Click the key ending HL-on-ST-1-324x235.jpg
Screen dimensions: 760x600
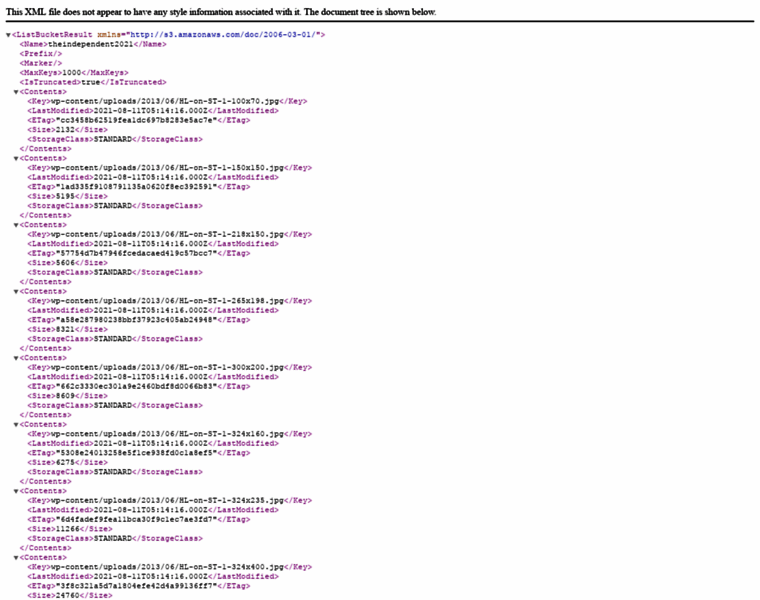(167, 500)
